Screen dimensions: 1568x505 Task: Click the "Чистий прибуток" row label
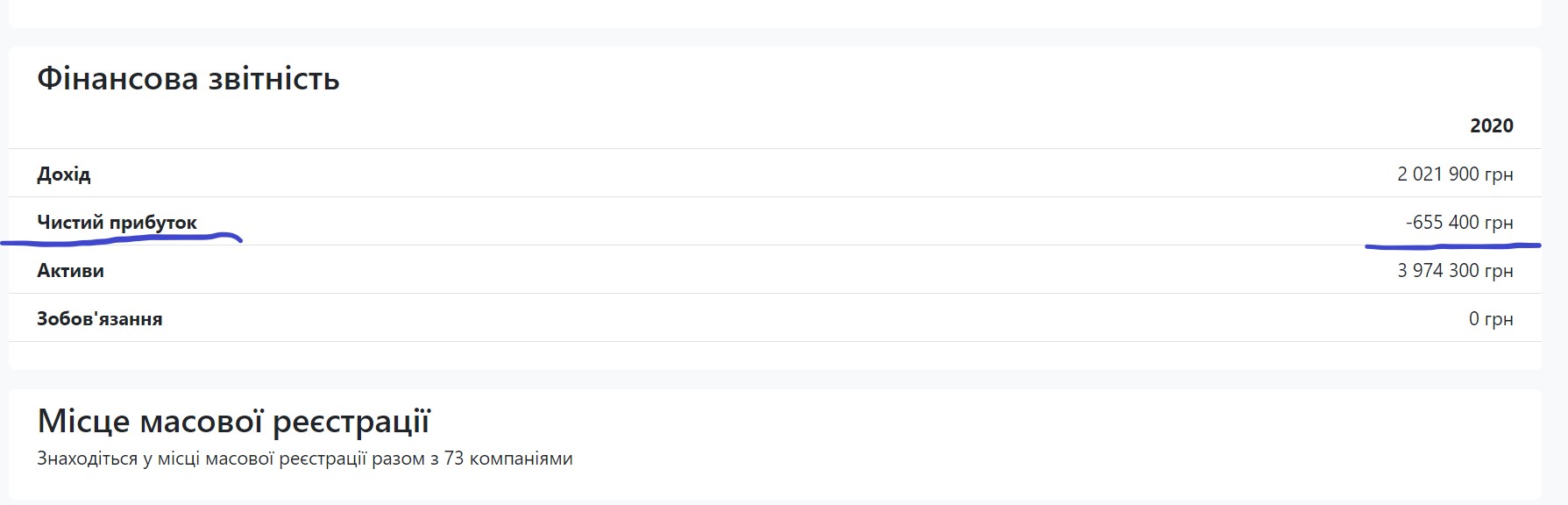[117, 222]
